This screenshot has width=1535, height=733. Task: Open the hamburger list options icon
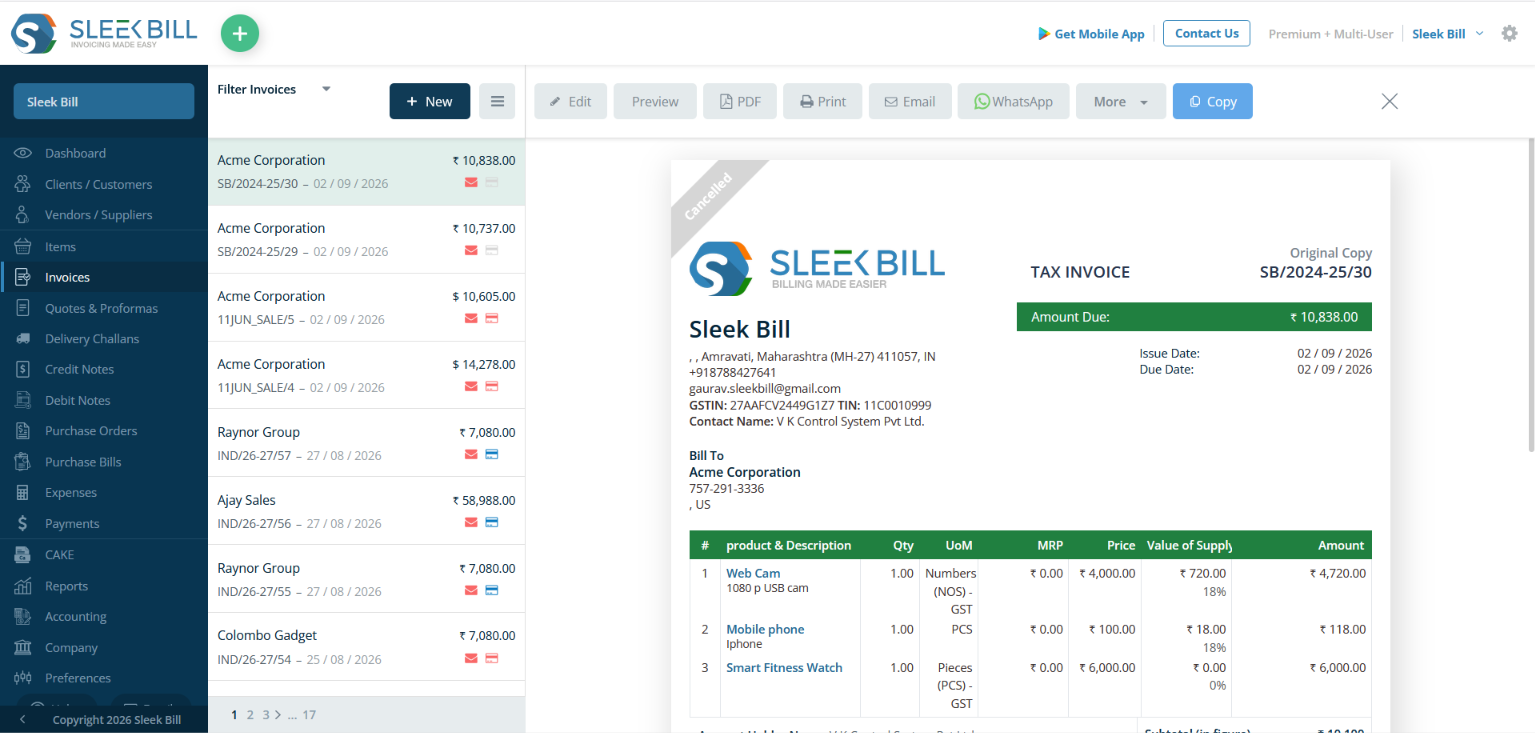coord(497,101)
